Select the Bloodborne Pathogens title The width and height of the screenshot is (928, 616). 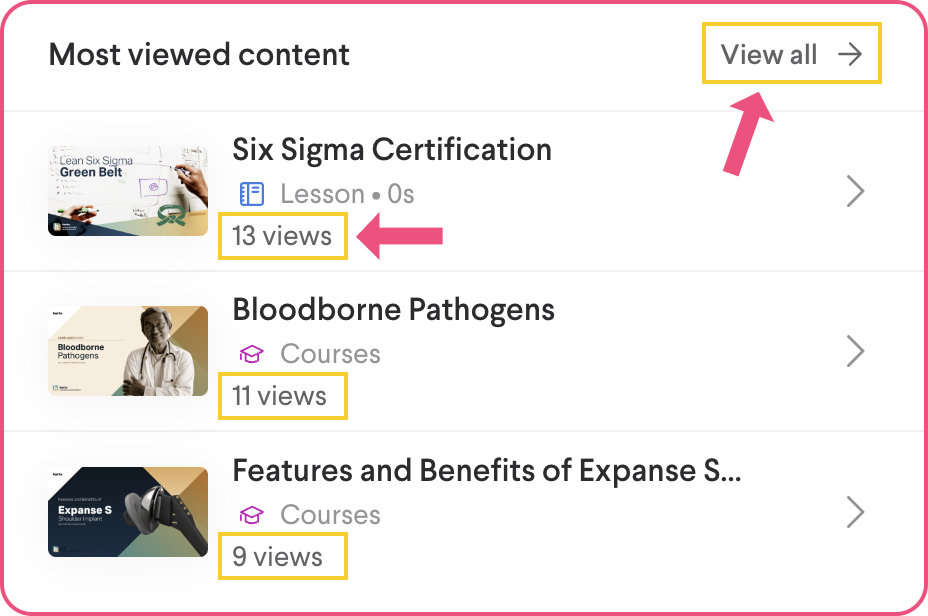pyautogui.click(x=393, y=310)
